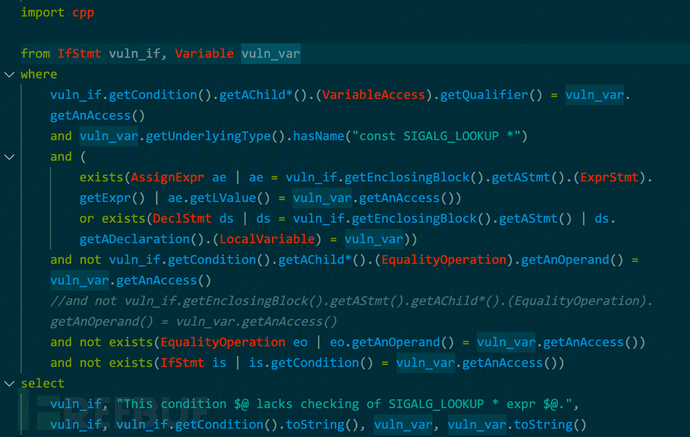Click 'hasName' method call
Image resolution: width=690 pixels, height=437 pixels.
click(319, 136)
